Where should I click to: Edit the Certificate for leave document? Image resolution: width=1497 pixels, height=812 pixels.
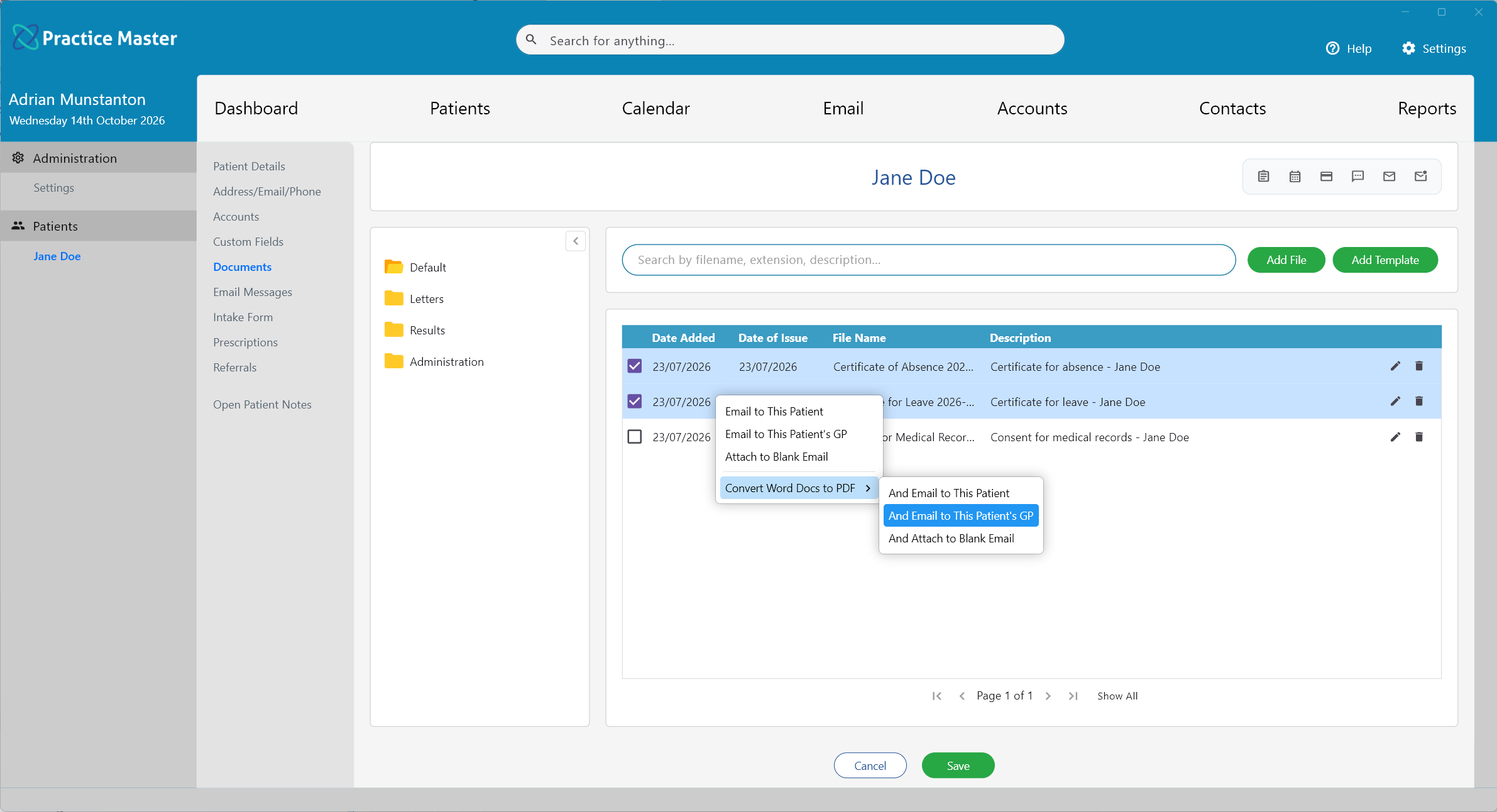(x=1395, y=402)
